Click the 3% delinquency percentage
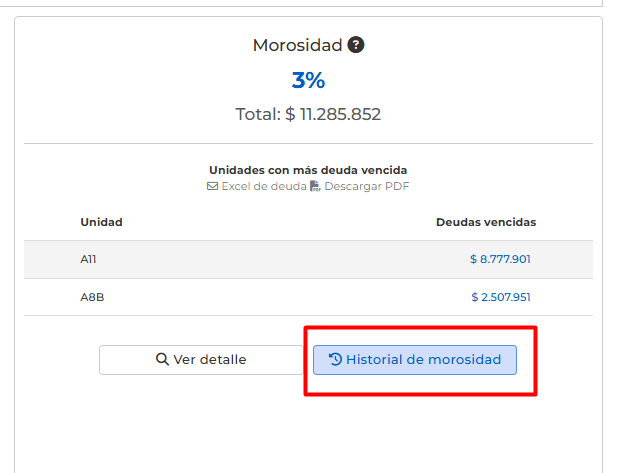The image size is (622, 473). click(308, 81)
